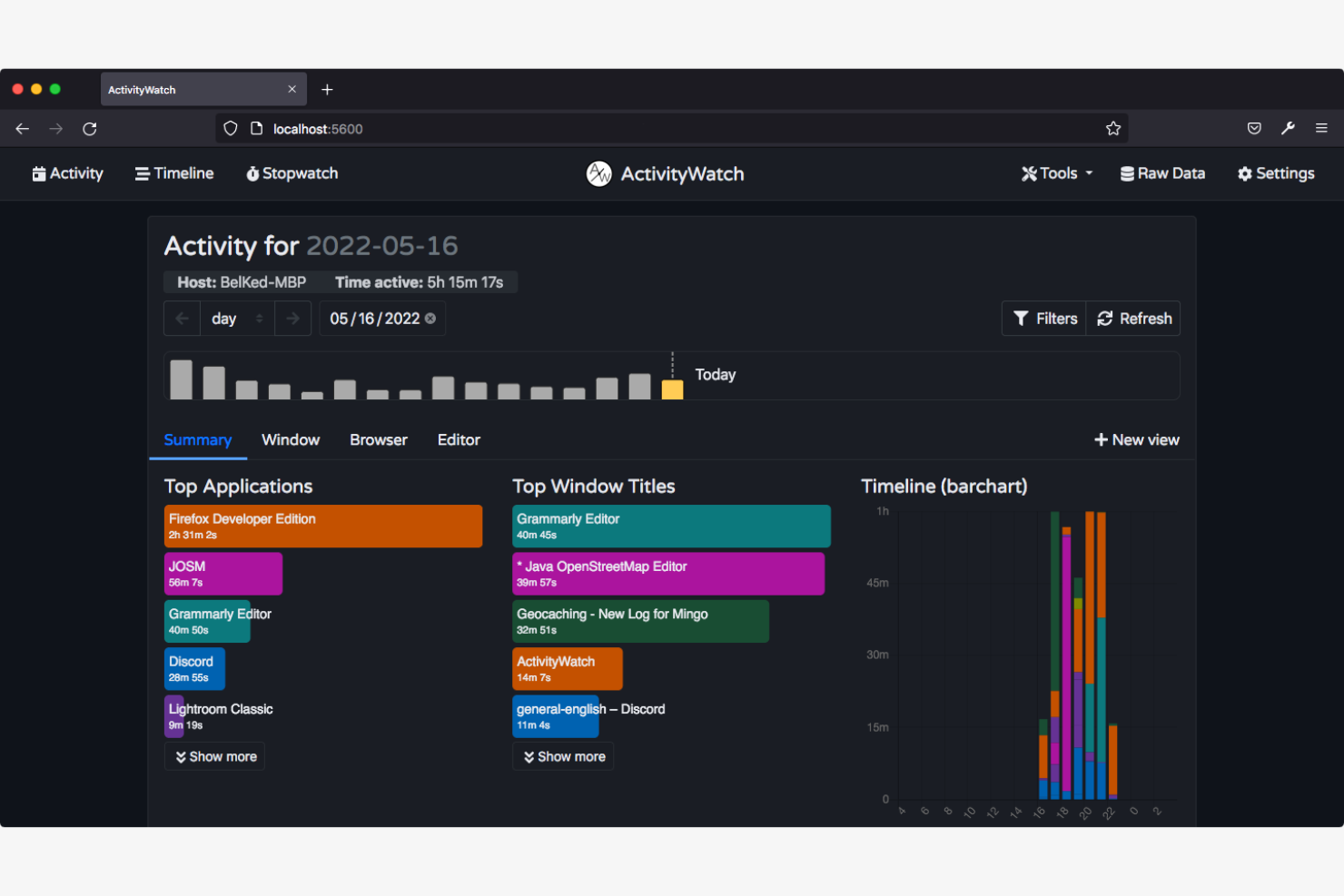
Task: Click the Timeline (barchart) heading
Action: [x=944, y=487]
